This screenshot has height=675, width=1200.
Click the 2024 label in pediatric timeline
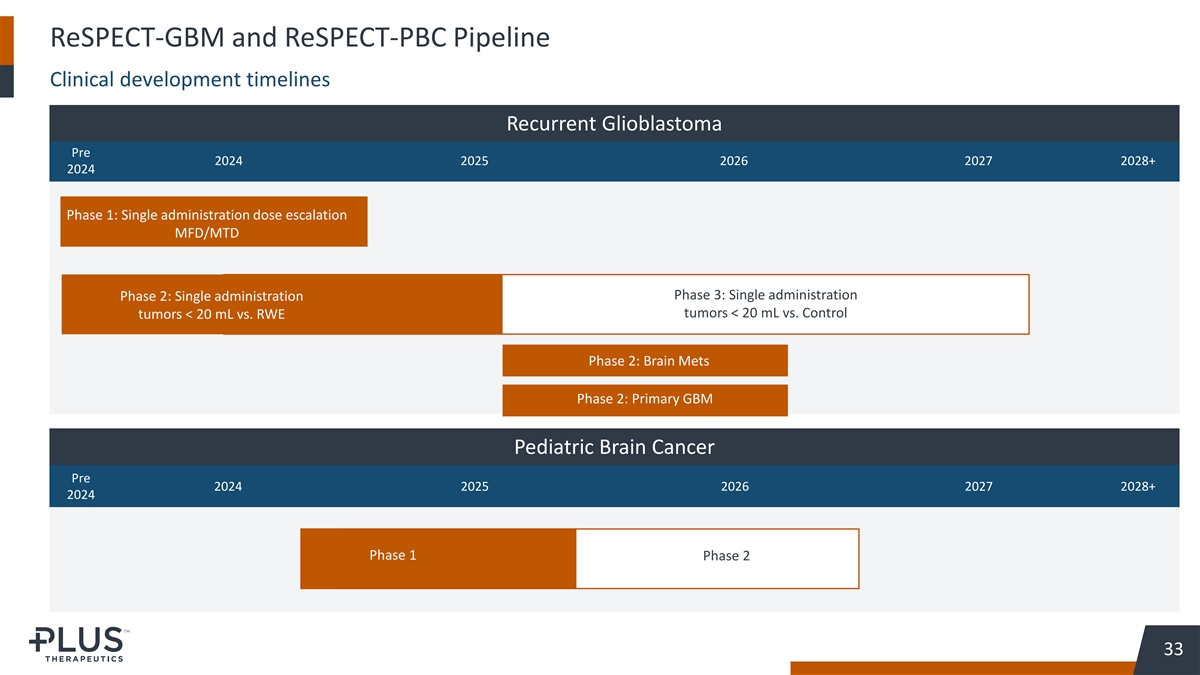pos(228,487)
